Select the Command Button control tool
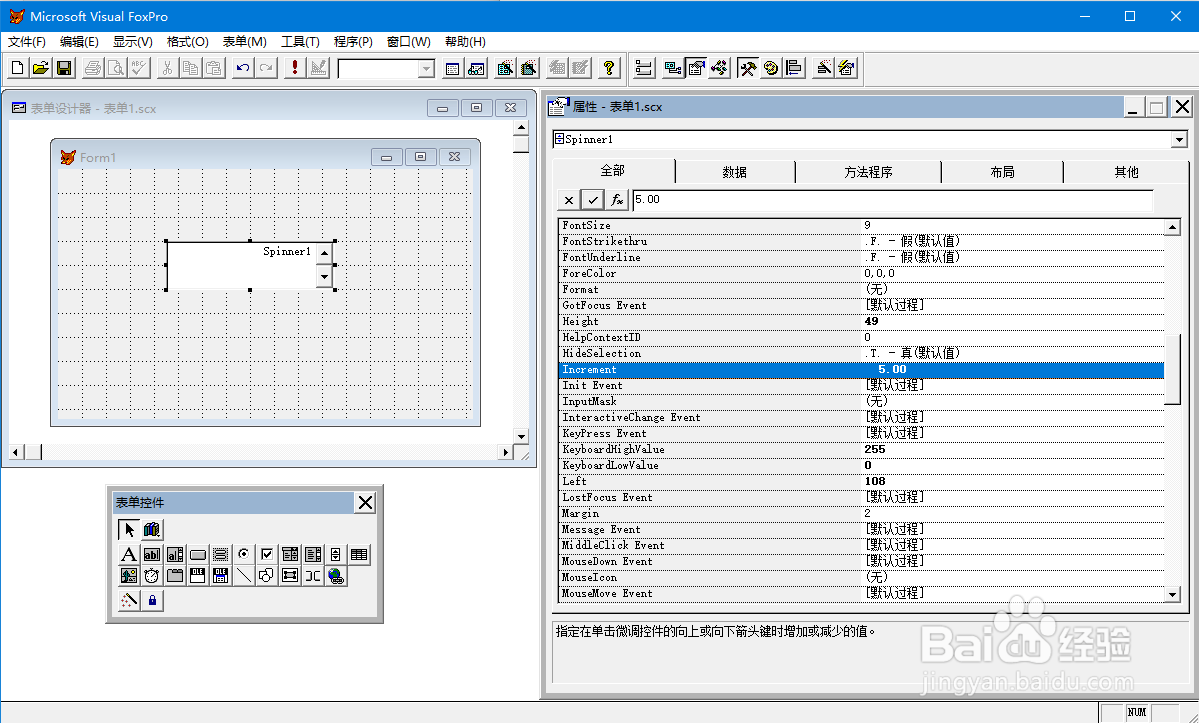This screenshot has height=723, width=1199. (198, 554)
